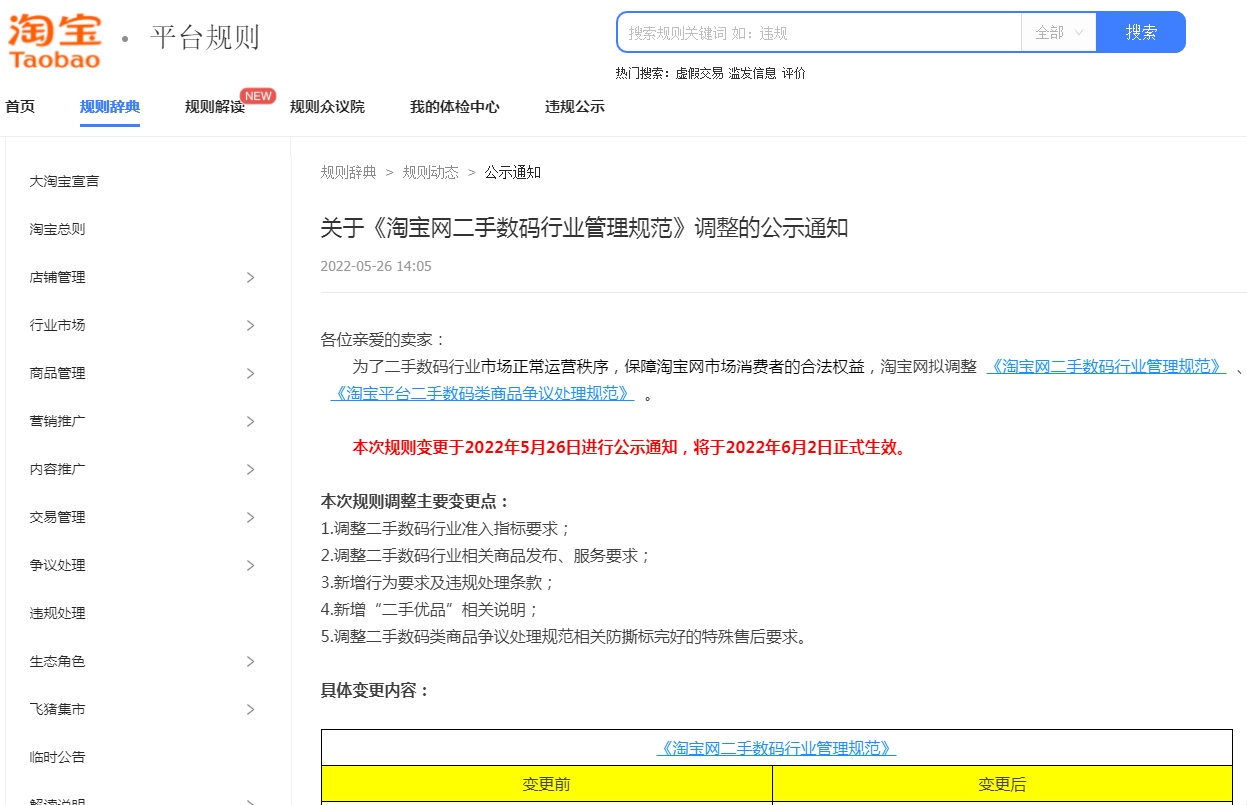The height and width of the screenshot is (805, 1247).
Task: Click the 搜索 button
Action: coord(1141,32)
